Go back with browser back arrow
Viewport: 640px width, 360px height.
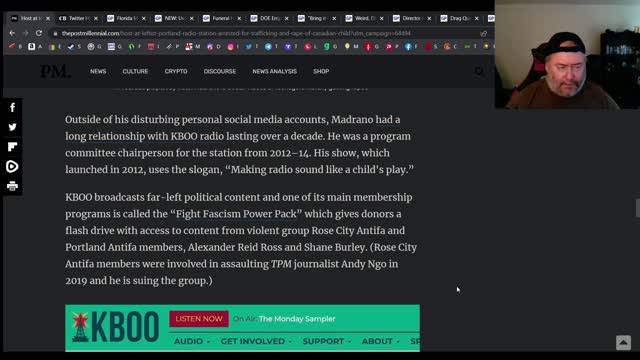click(12, 33)
